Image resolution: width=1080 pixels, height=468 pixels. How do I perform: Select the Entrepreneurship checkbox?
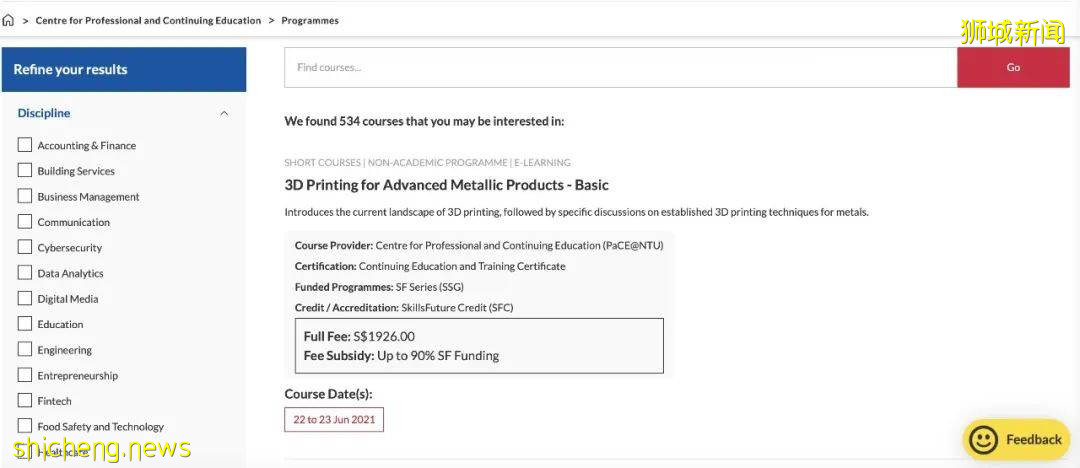coord(25,375)
